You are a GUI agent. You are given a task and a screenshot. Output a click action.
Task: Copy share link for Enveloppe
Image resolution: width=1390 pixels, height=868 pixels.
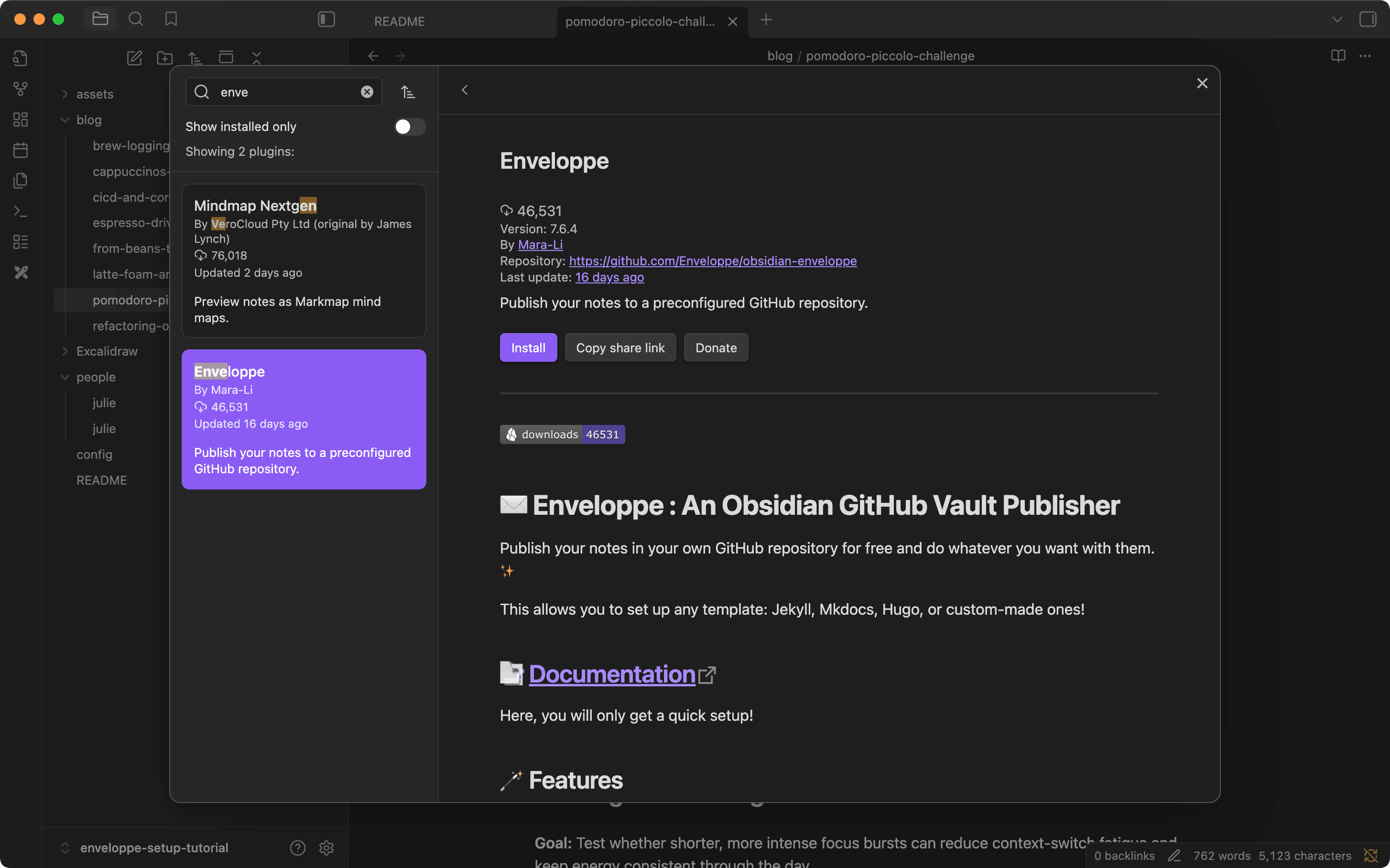(x=620, y=348)
